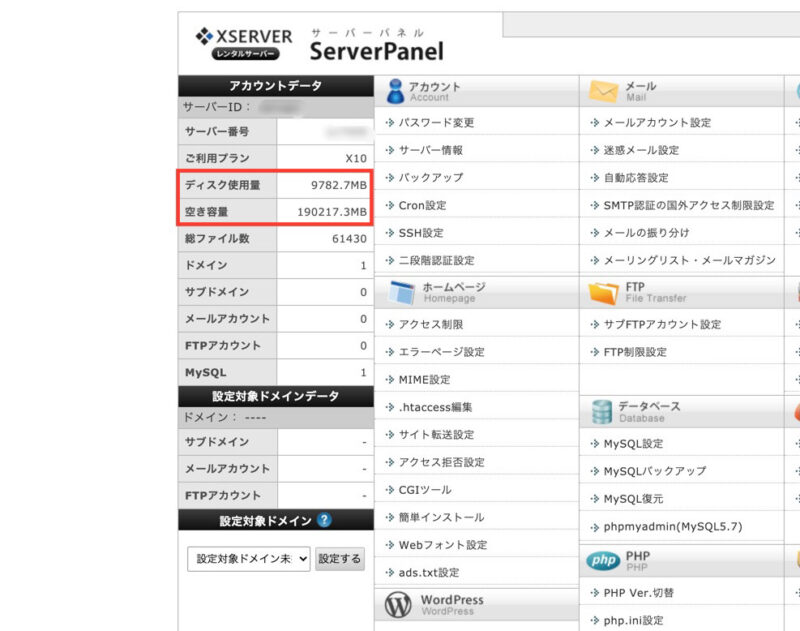Viewport: 800px width, 631px height.
Task: Open php.ini設定 link
Action: pos(633,620)
